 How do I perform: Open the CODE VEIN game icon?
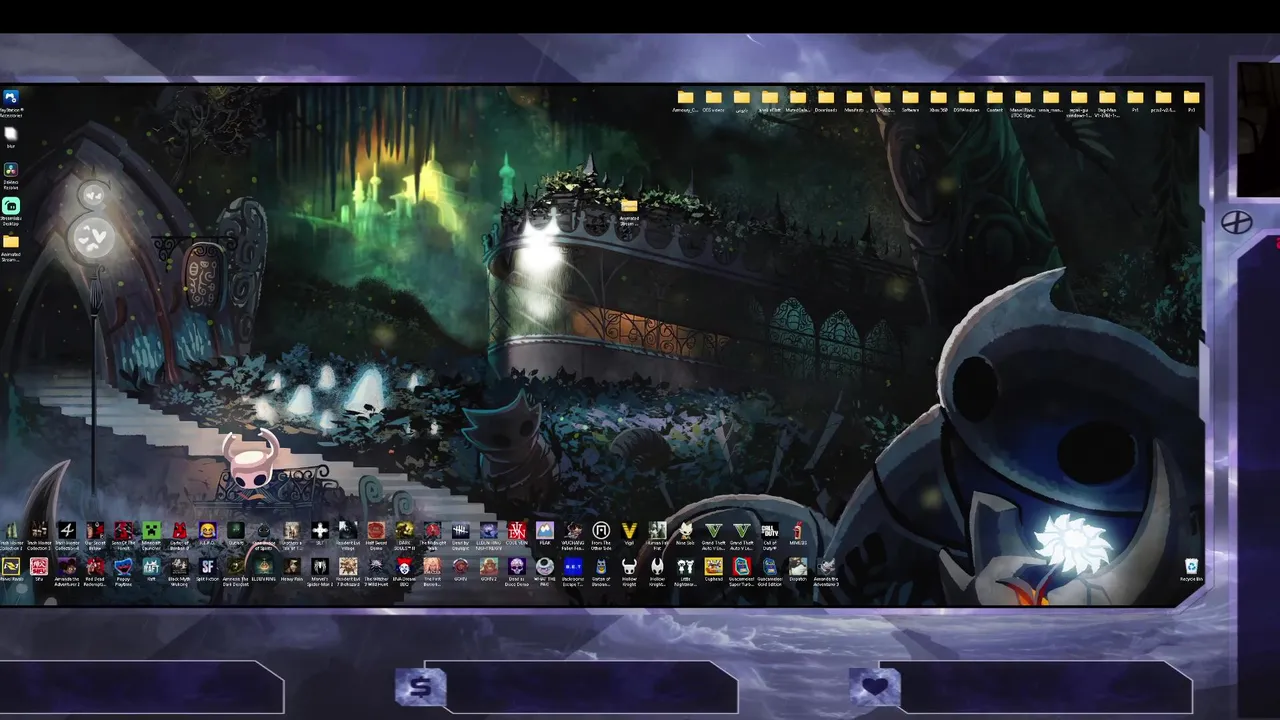(517, 533)
